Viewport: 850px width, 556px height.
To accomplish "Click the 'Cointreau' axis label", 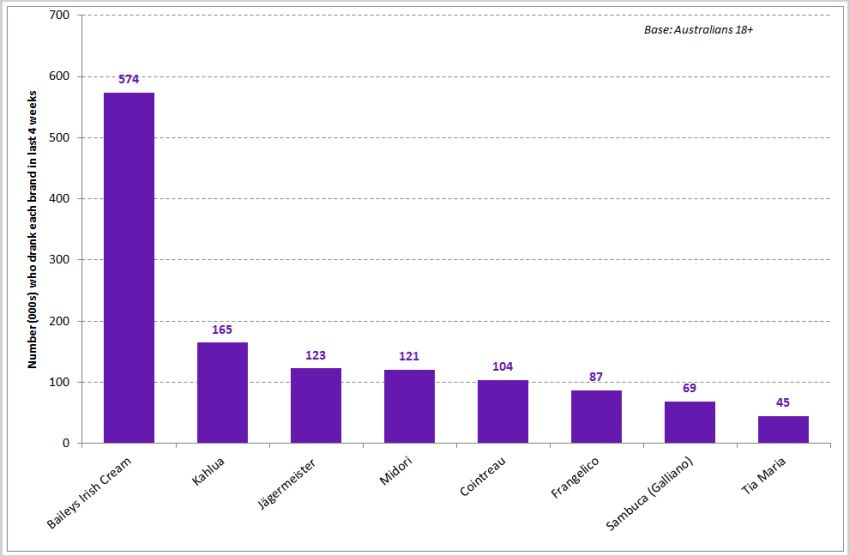I will (x=483, y=476).
